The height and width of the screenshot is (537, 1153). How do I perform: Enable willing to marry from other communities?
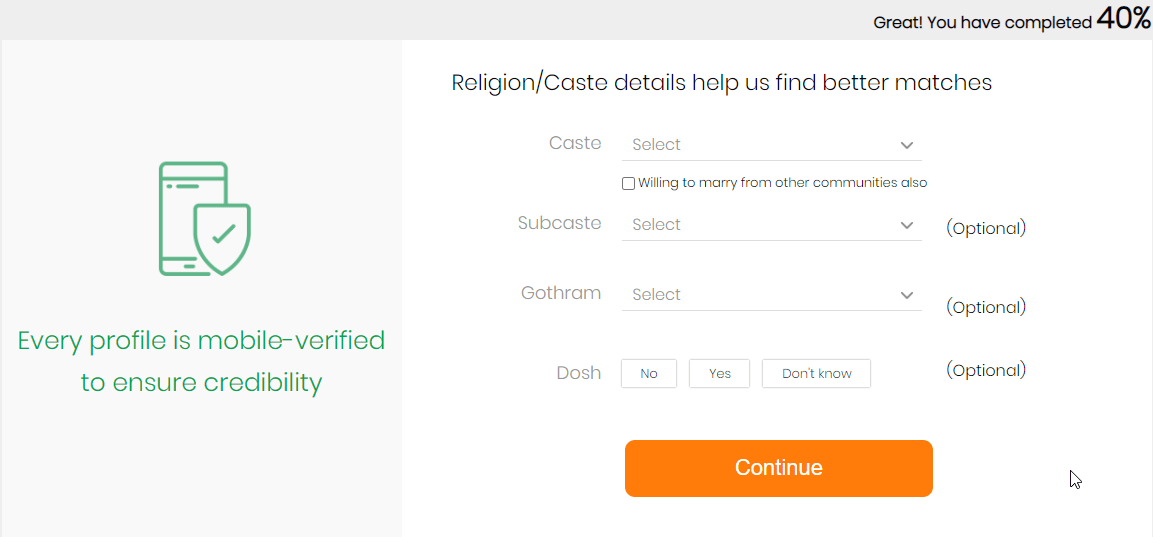(x=628, y=183)
